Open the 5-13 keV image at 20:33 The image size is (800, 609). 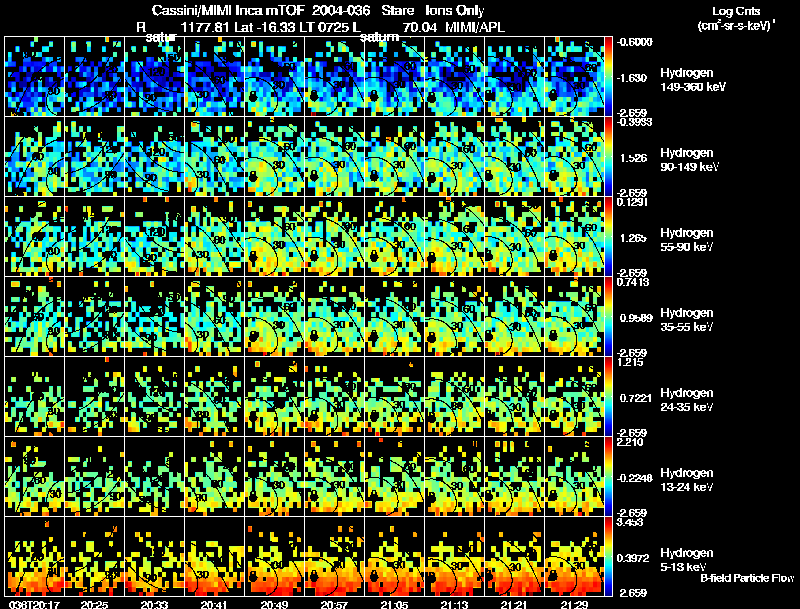[x=155, y=557]
